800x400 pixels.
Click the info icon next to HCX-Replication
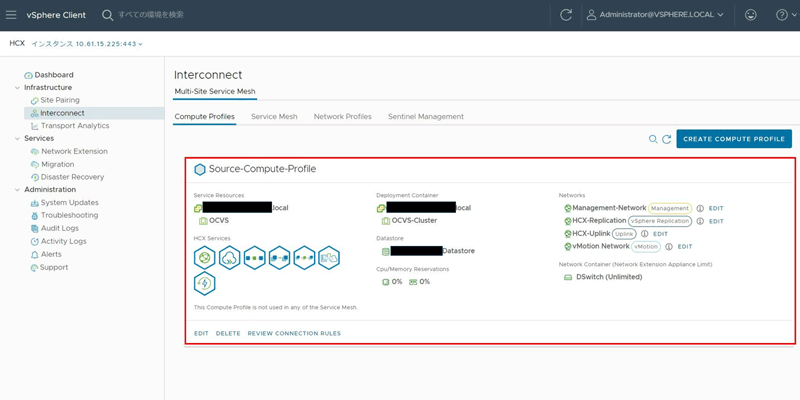pos(700,221)
